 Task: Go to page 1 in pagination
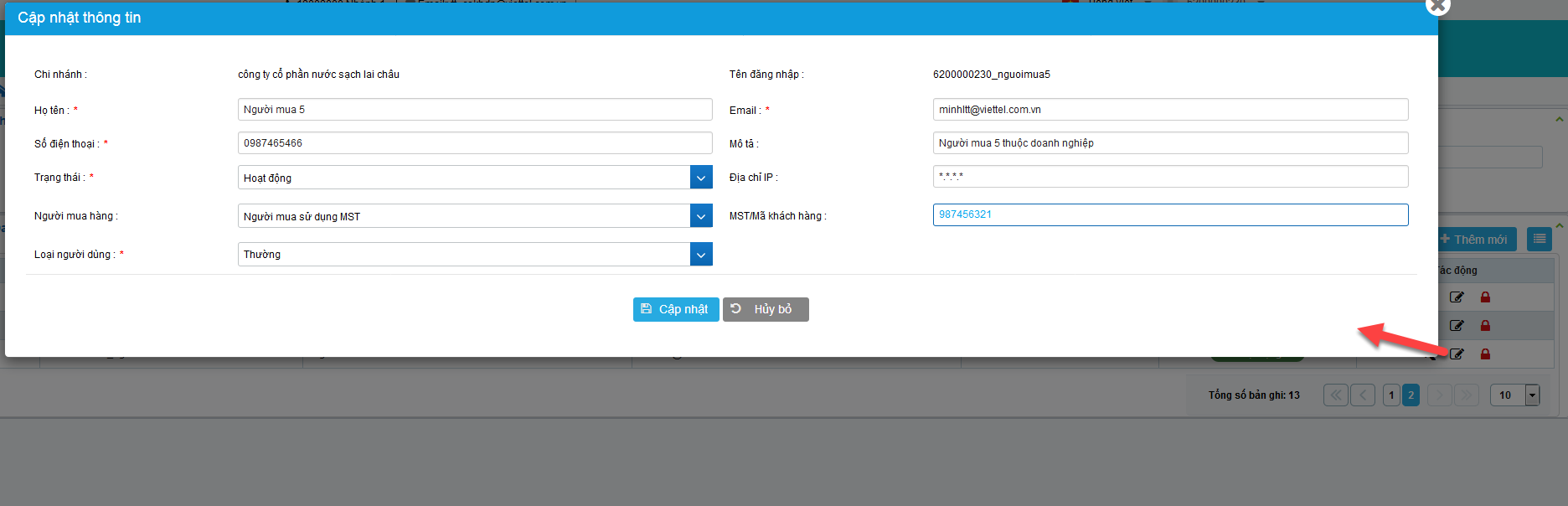tap(1390, 395)
